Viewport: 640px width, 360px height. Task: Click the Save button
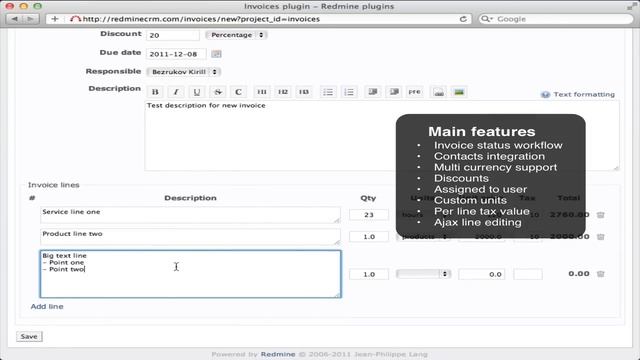point(29,336)
